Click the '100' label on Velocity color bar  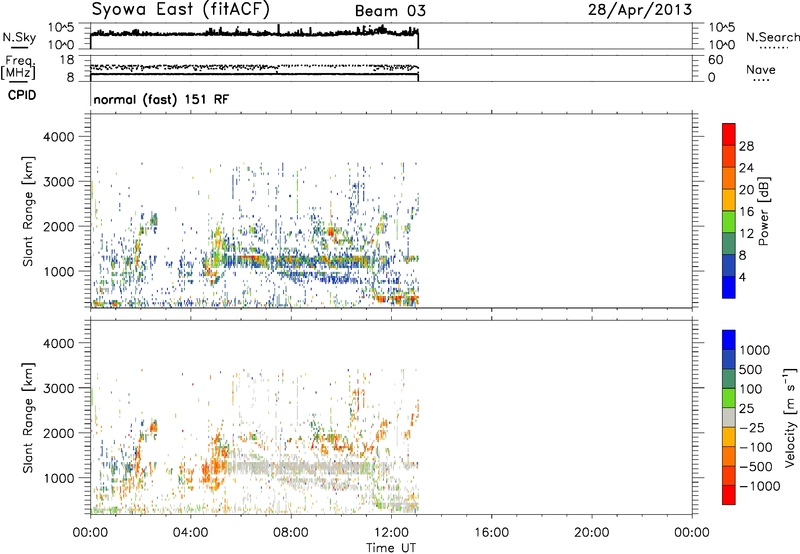(x=750, y=389)
